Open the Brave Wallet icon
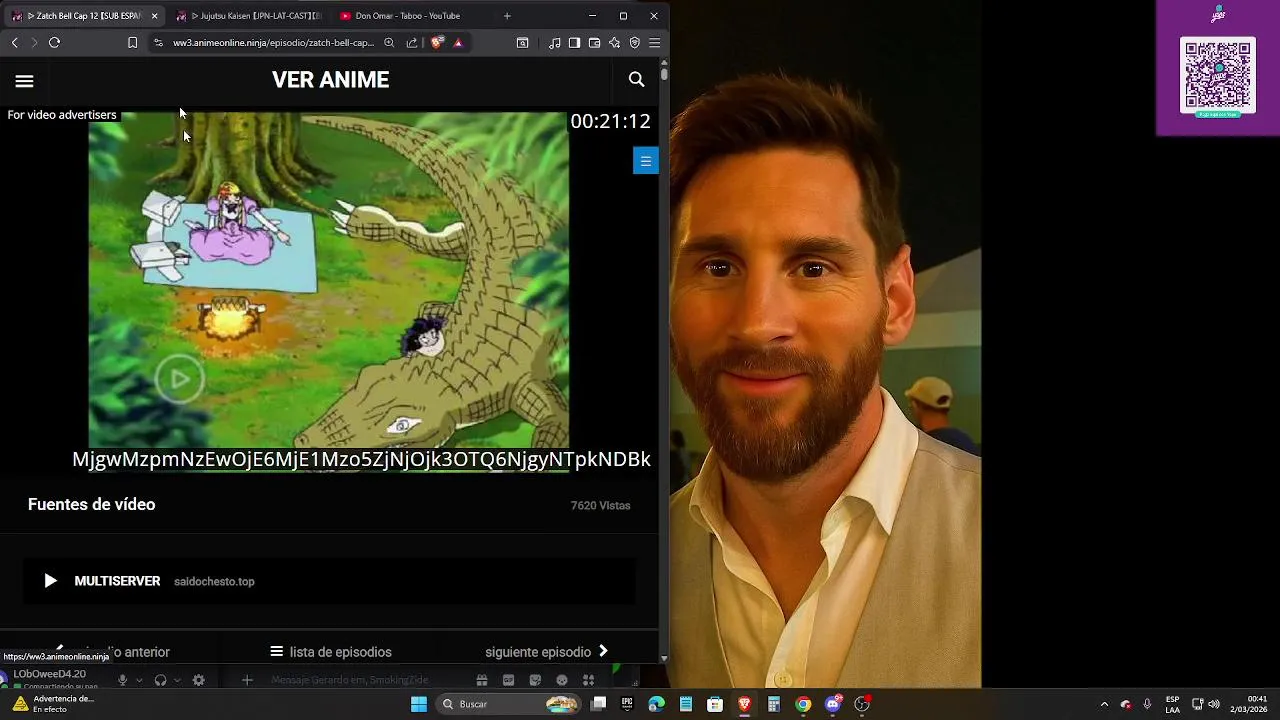 (x=594, y=43)
